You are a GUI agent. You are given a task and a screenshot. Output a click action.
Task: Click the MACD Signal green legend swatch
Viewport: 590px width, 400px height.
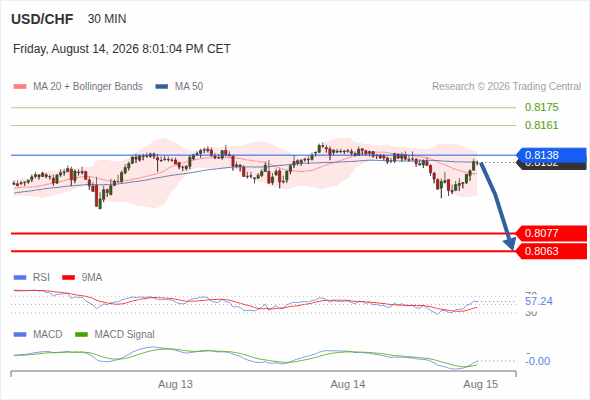click(x=81, y=335)
